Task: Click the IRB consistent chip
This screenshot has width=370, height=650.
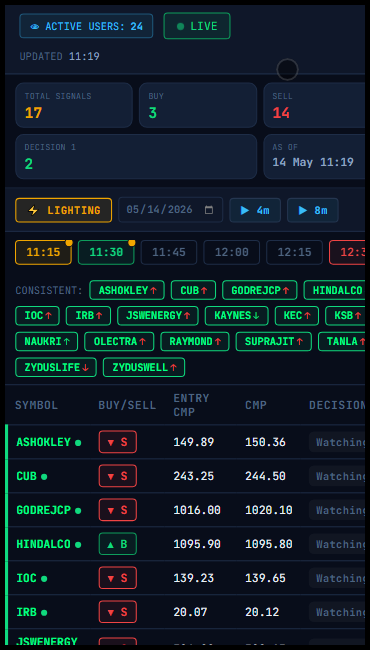Action: [88, 316]
